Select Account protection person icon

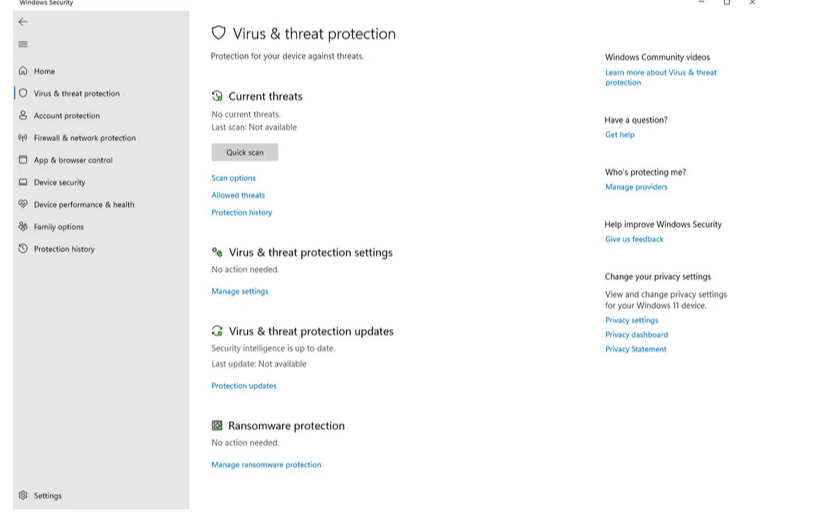23,116
